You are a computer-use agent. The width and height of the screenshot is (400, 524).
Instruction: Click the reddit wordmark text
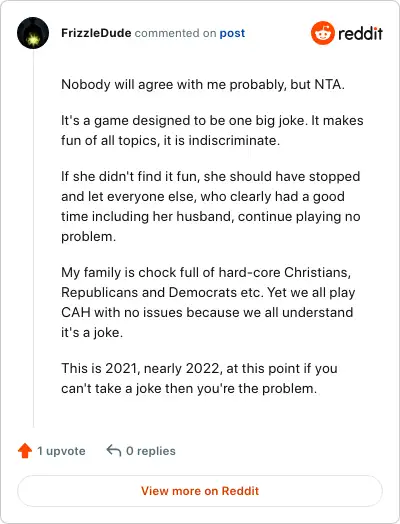pyautogui.click(x=361, y=33)
